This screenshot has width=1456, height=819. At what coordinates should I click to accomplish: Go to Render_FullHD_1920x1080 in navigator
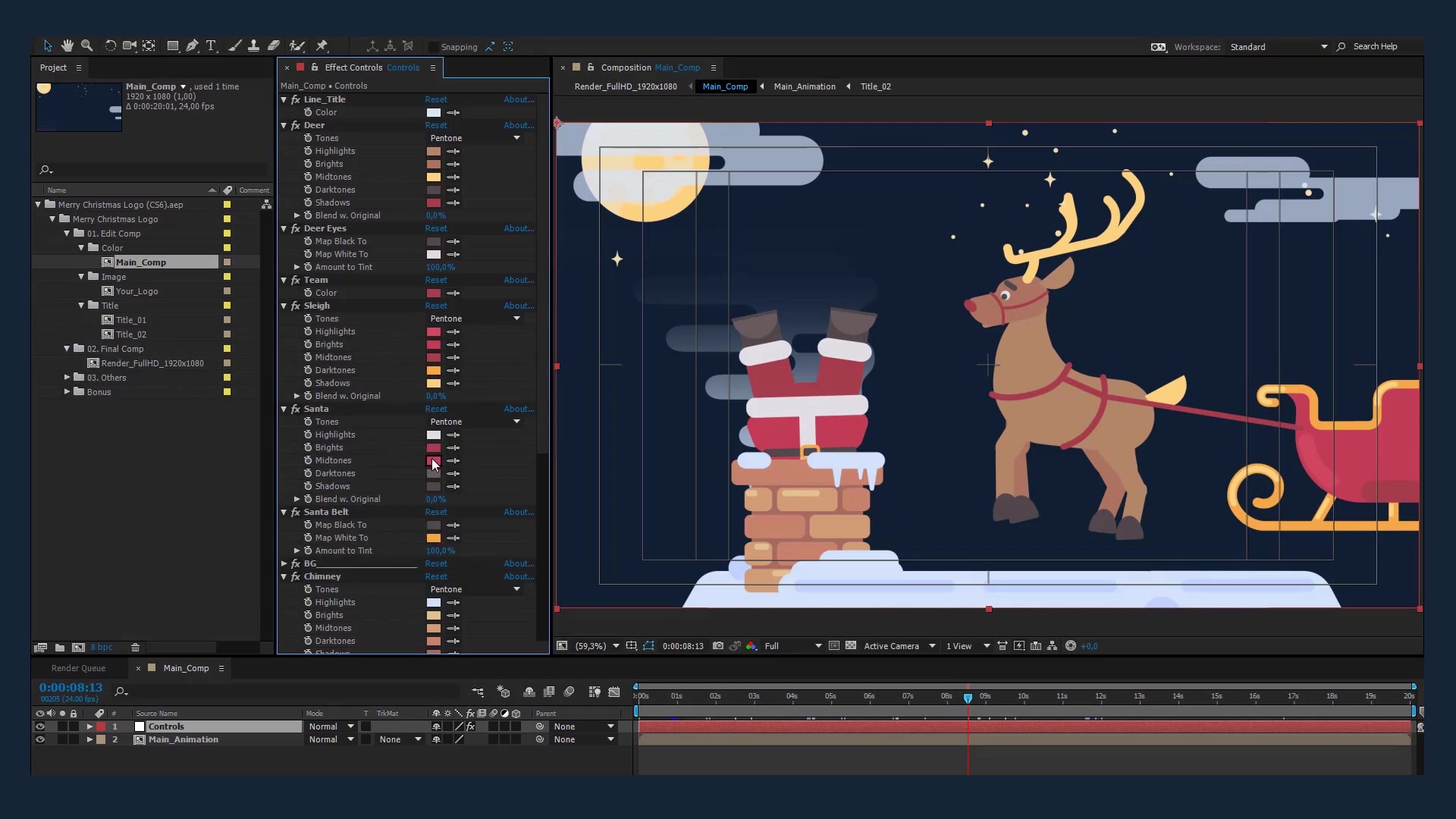[626, 86]
